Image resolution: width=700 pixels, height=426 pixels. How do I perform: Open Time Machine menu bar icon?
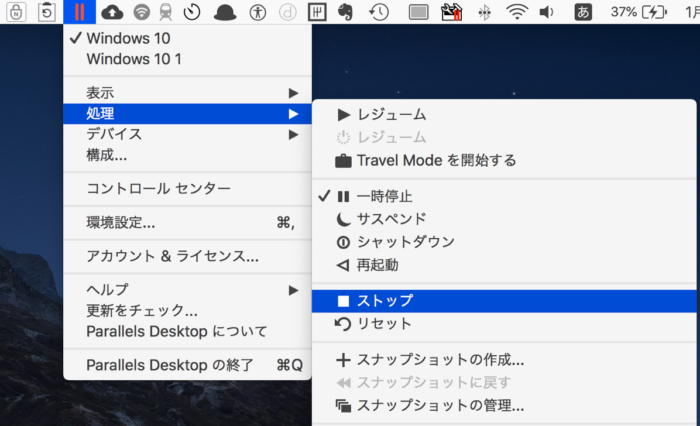[x=379, y=12]
